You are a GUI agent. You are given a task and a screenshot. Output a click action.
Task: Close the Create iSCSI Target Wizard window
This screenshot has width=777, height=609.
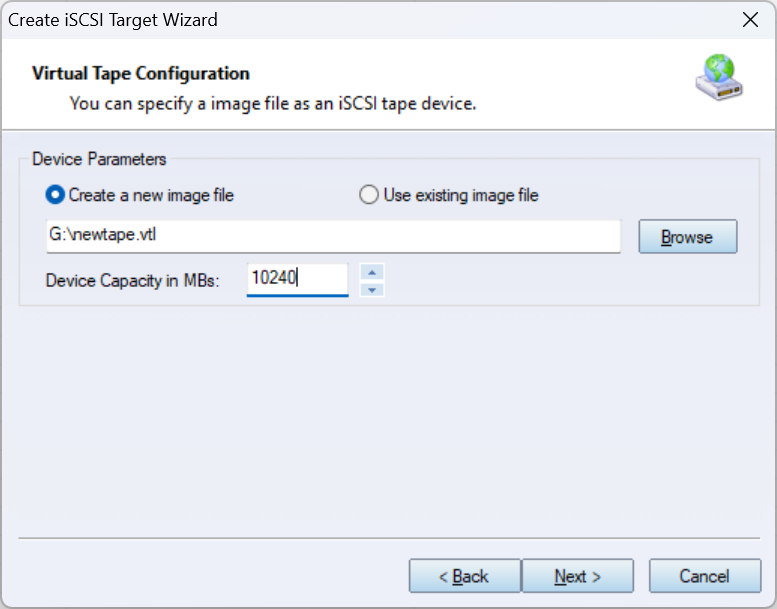[x=749, y=20]
